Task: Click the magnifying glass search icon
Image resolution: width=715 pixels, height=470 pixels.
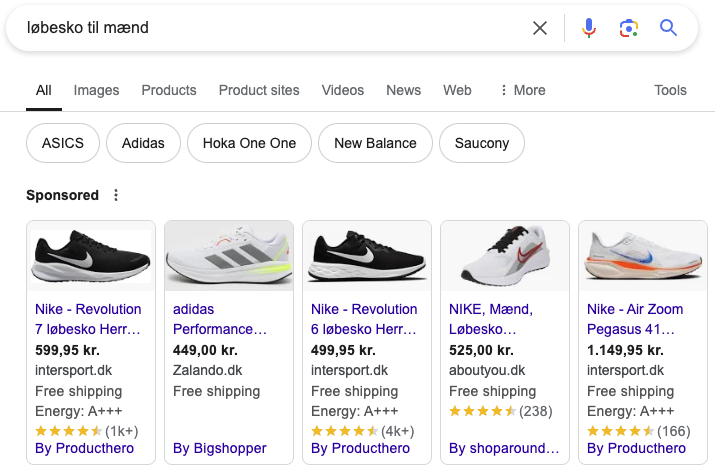Action: (x=668, y=28)
